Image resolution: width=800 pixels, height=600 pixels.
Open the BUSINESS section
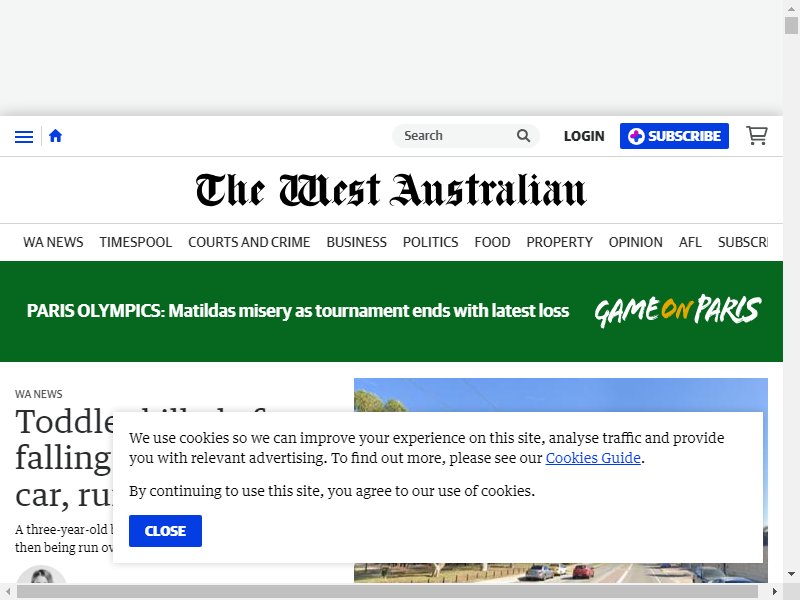tap(357, 242)
